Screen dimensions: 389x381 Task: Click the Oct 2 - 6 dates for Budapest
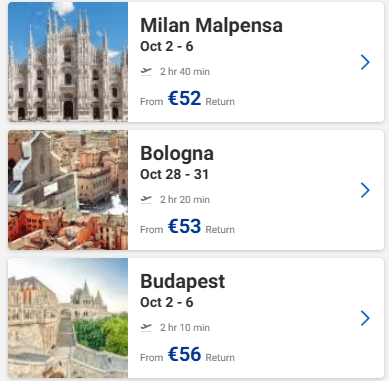[167, 302]
